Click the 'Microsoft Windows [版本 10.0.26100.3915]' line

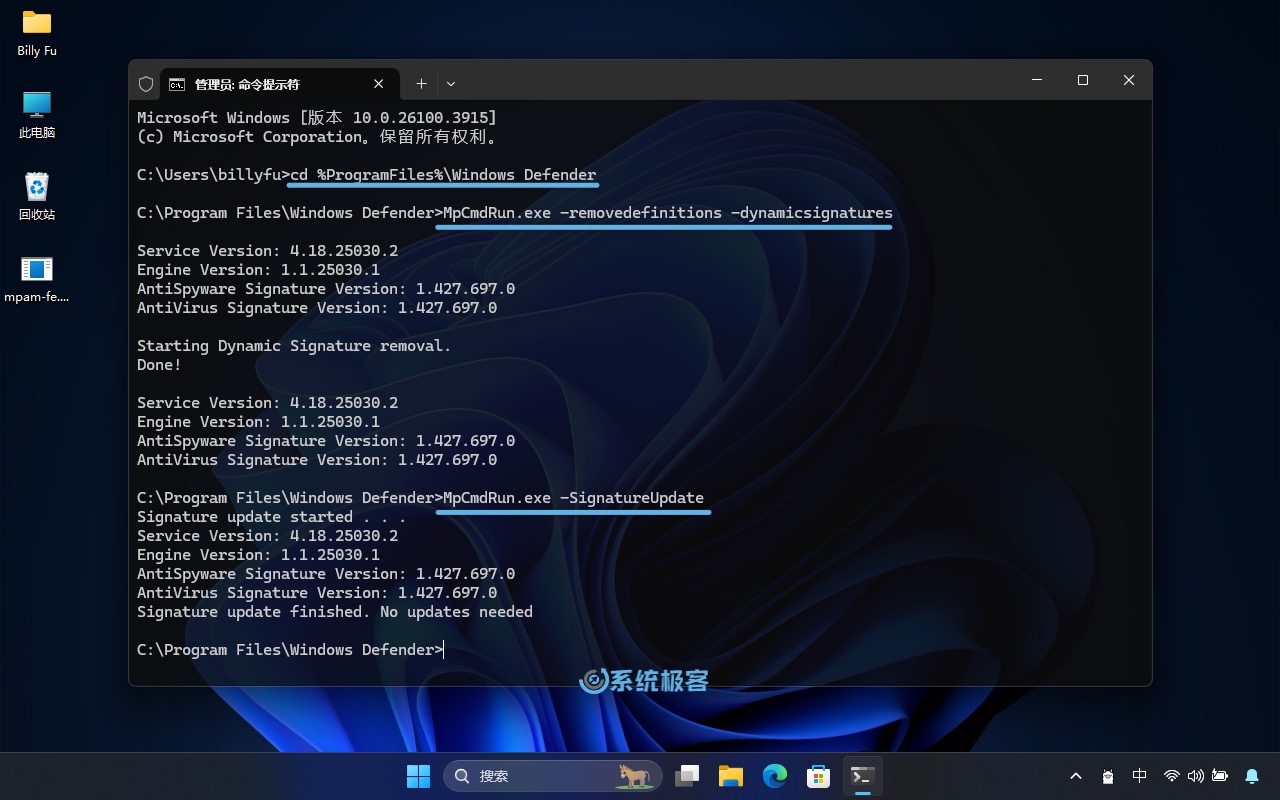pos(317,118)
